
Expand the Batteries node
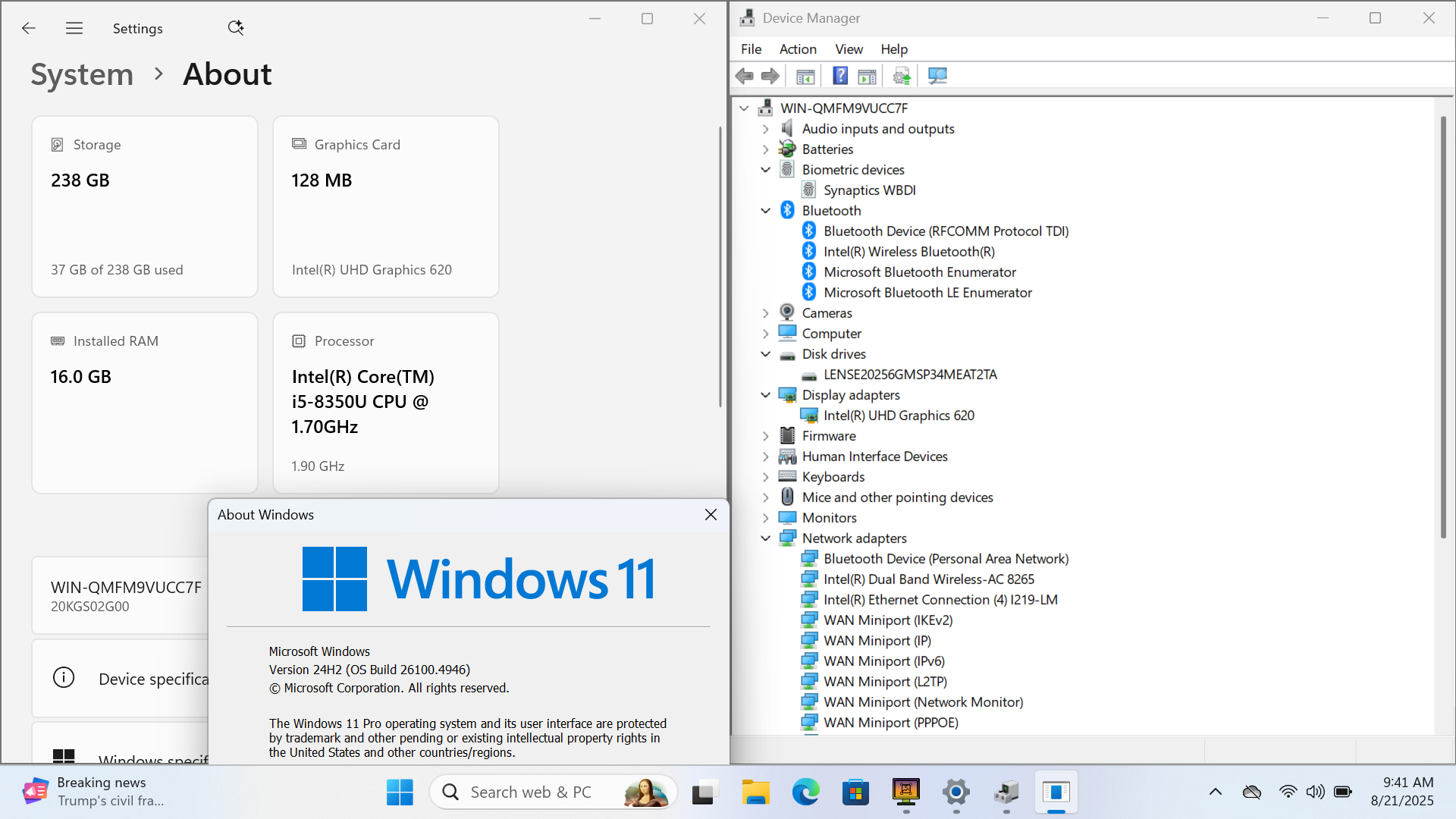pyautogui.click(x=766, y=149)
